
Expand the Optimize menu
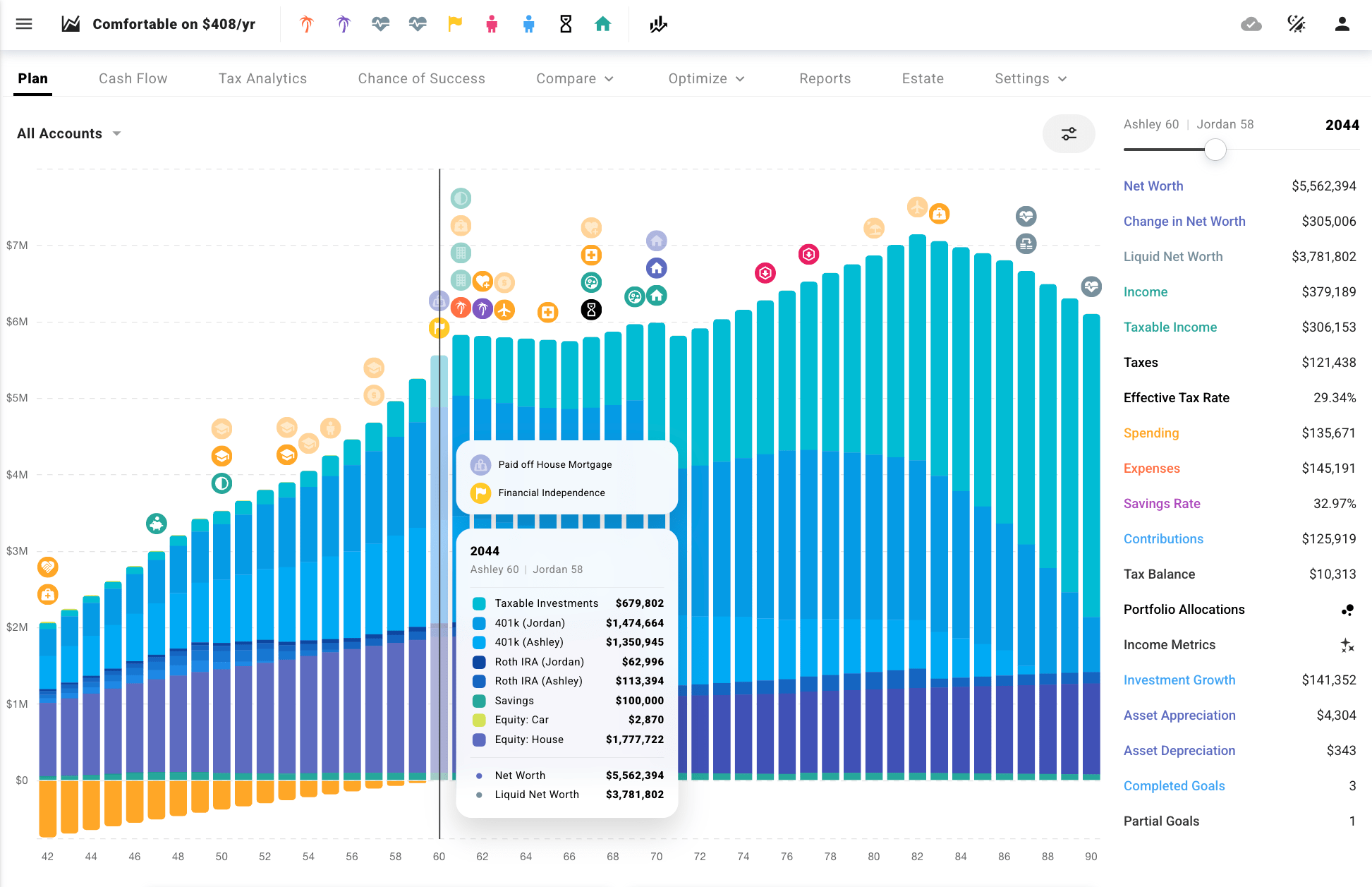[x=707, y=78]
